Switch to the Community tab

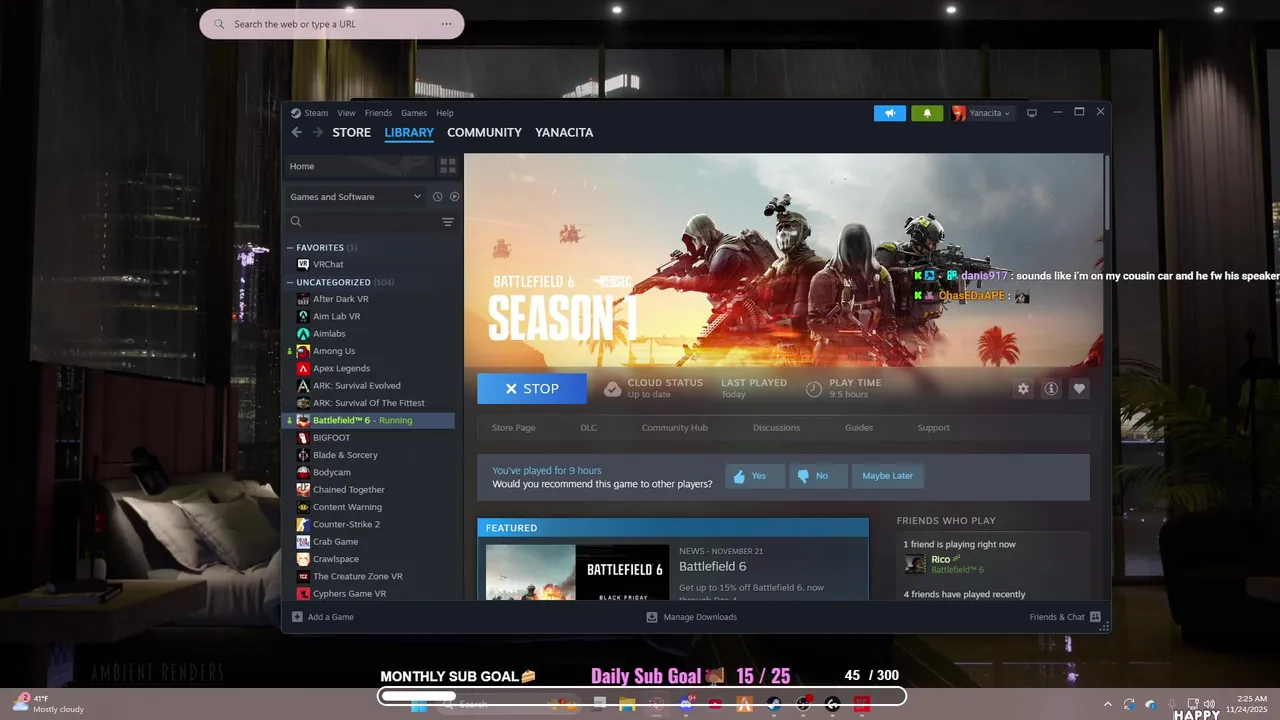(484, 132)
